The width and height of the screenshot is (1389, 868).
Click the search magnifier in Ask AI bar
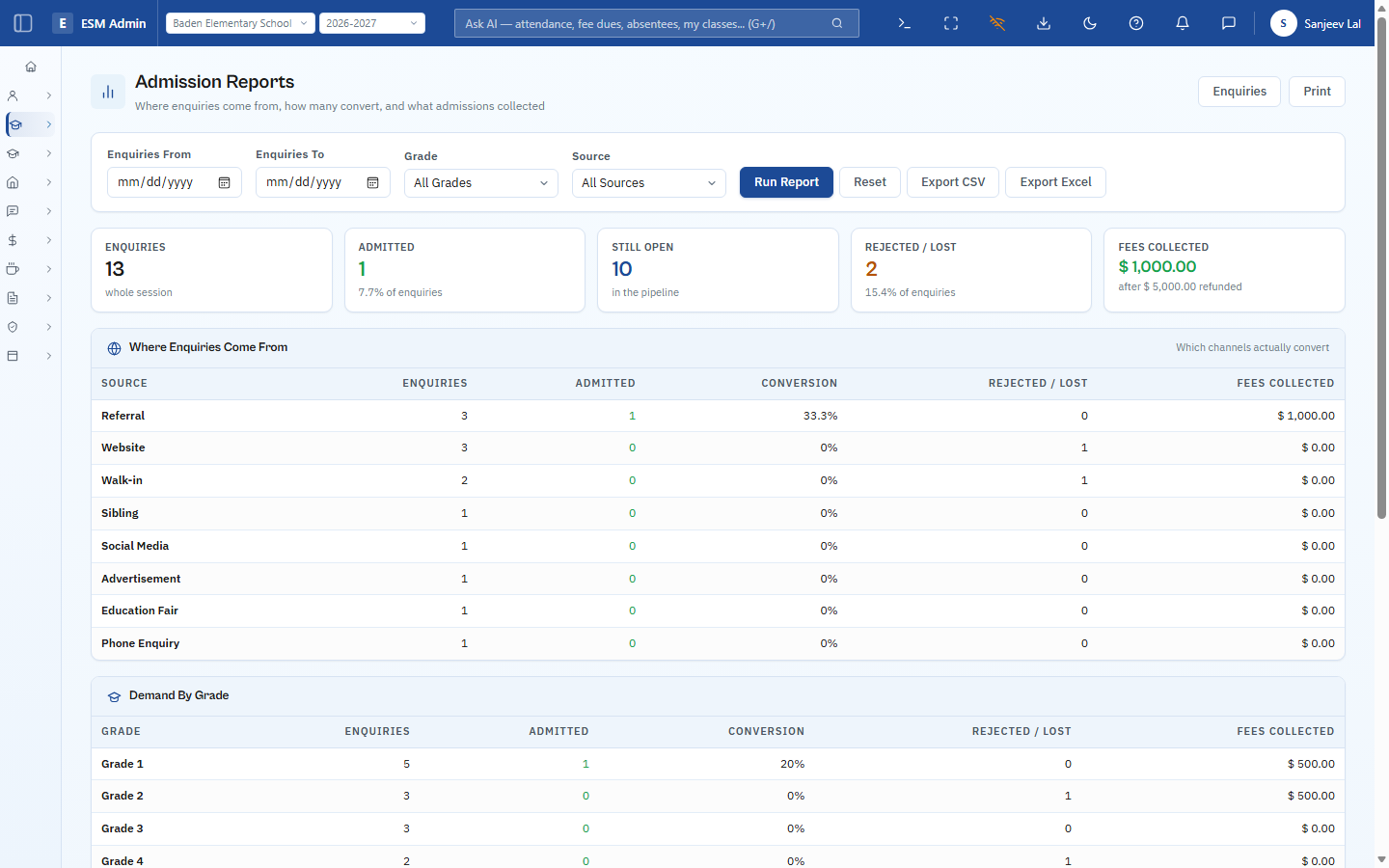[x=837, y=23]
